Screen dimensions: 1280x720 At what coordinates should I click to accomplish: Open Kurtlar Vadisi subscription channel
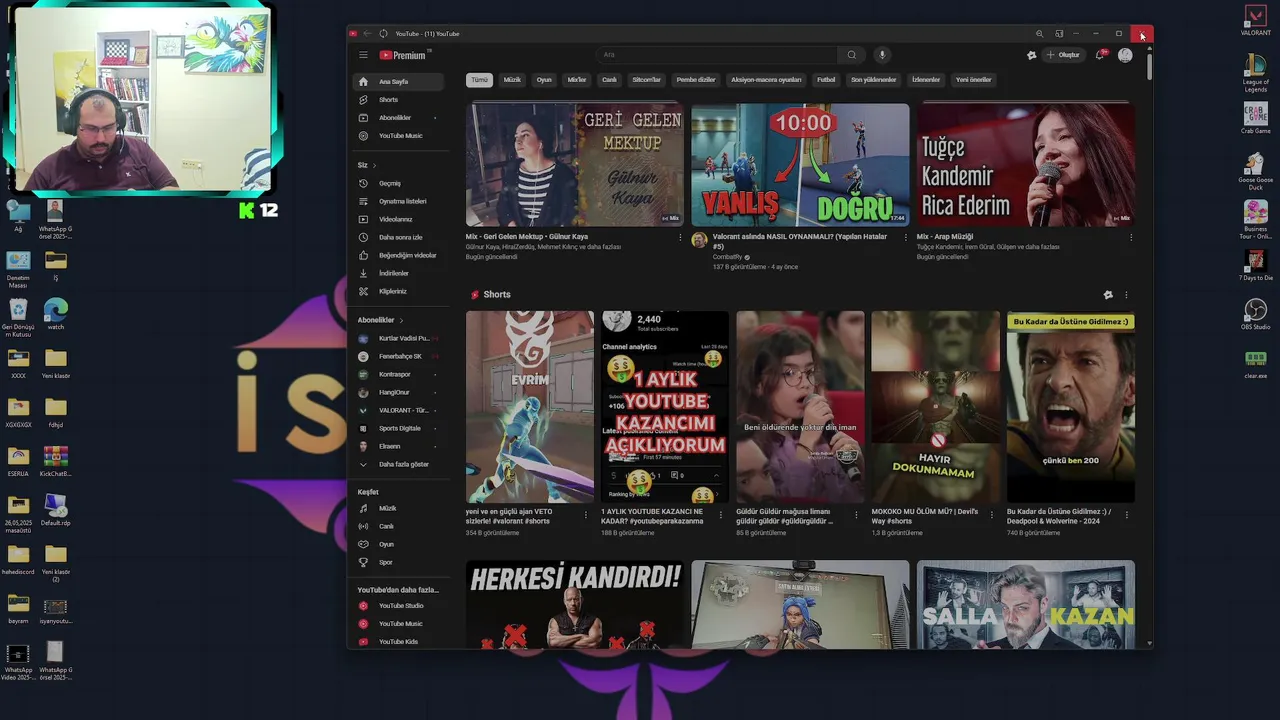pyautogui.click(x=398, y=339)
